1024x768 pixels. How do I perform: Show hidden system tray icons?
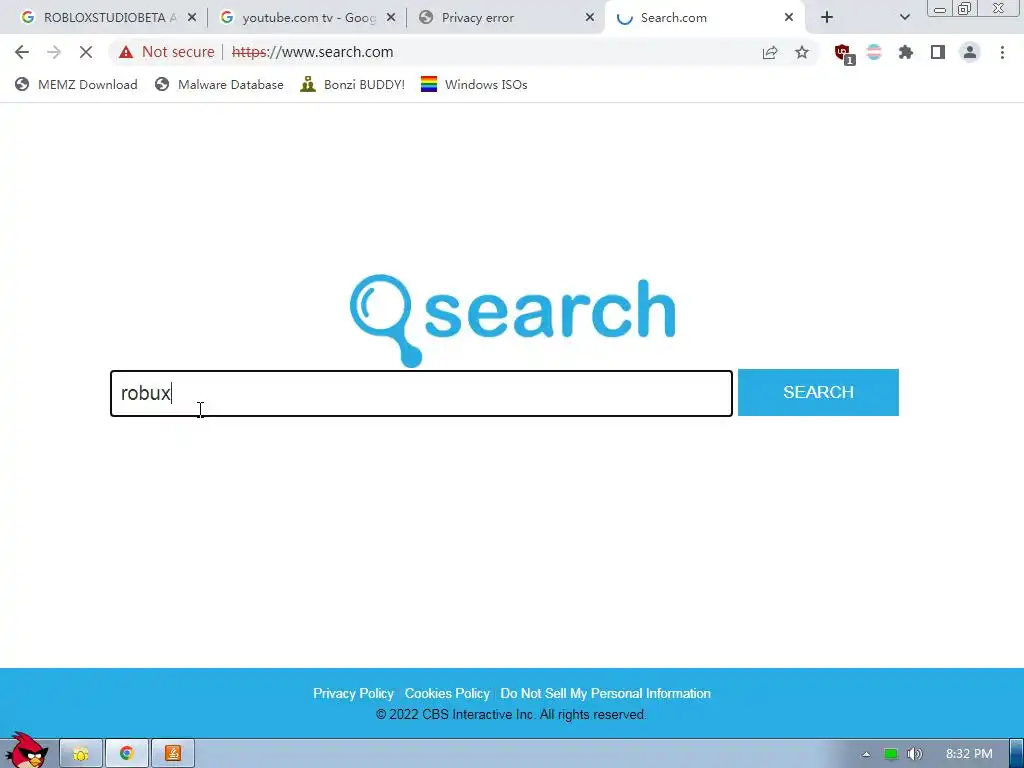(x=866, y=754)
